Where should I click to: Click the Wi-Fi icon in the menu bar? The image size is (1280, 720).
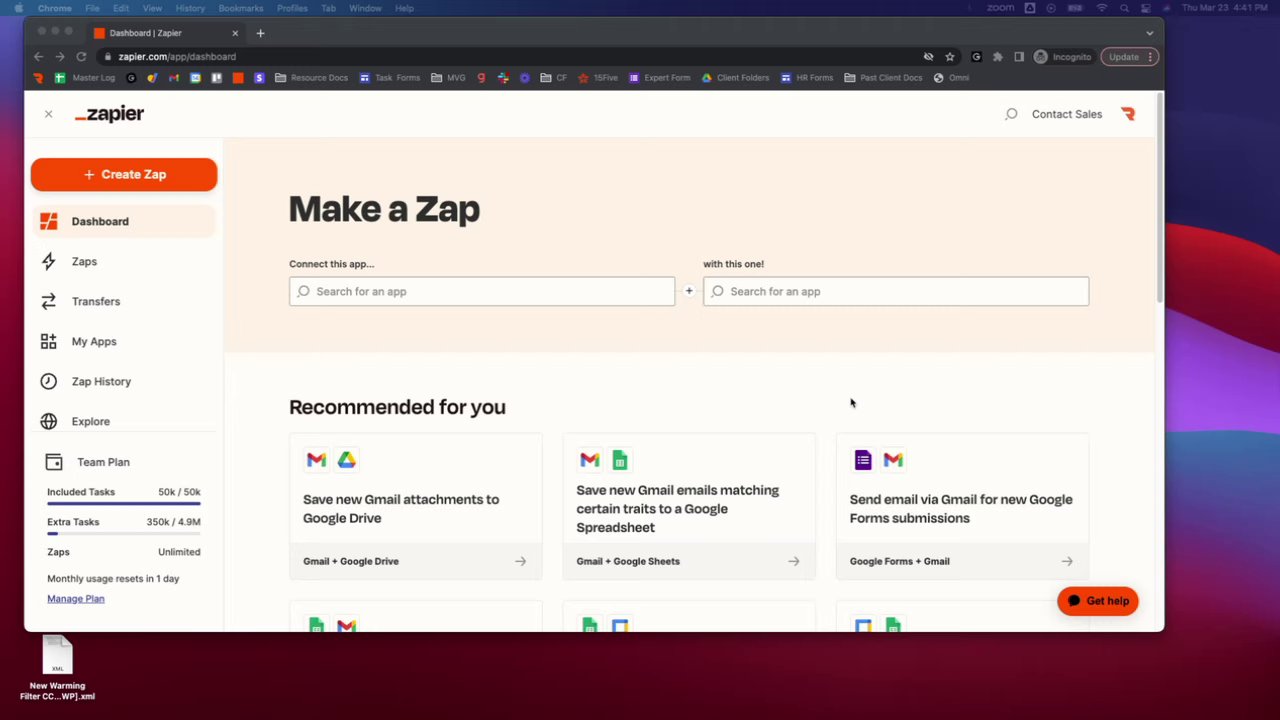pyautogui.click(x=1102, y=8)
